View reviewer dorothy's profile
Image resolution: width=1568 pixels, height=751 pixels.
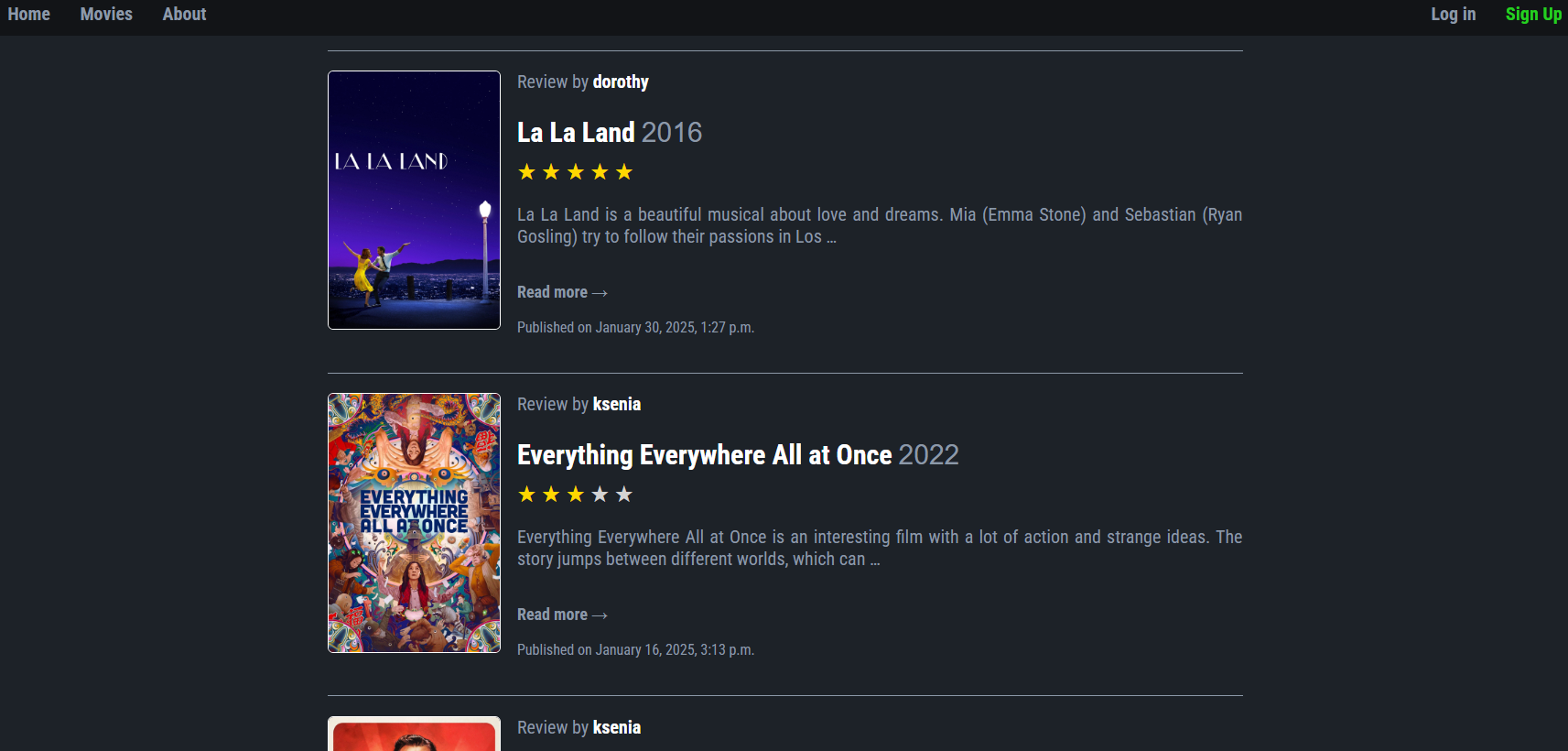pyautogui.click(x=621, y=82)
